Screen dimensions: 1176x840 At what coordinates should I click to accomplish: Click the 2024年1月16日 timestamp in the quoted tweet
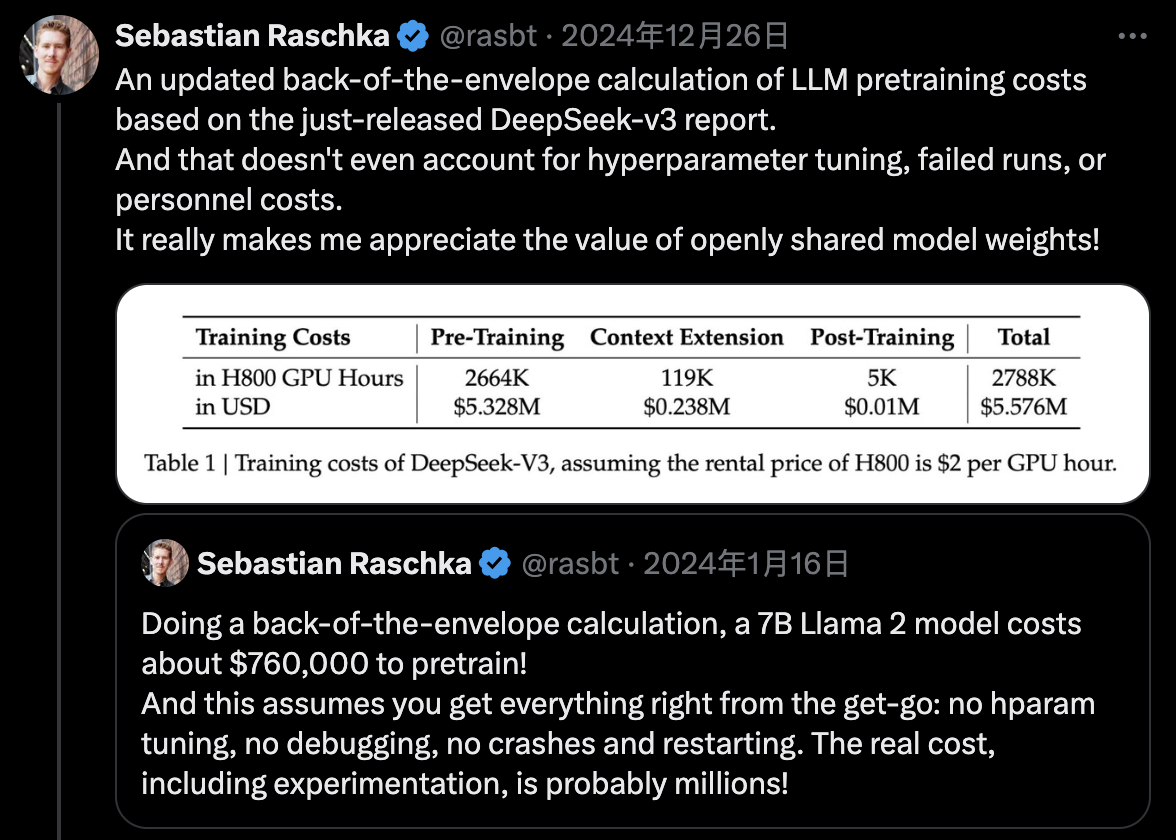pos(746,564)
